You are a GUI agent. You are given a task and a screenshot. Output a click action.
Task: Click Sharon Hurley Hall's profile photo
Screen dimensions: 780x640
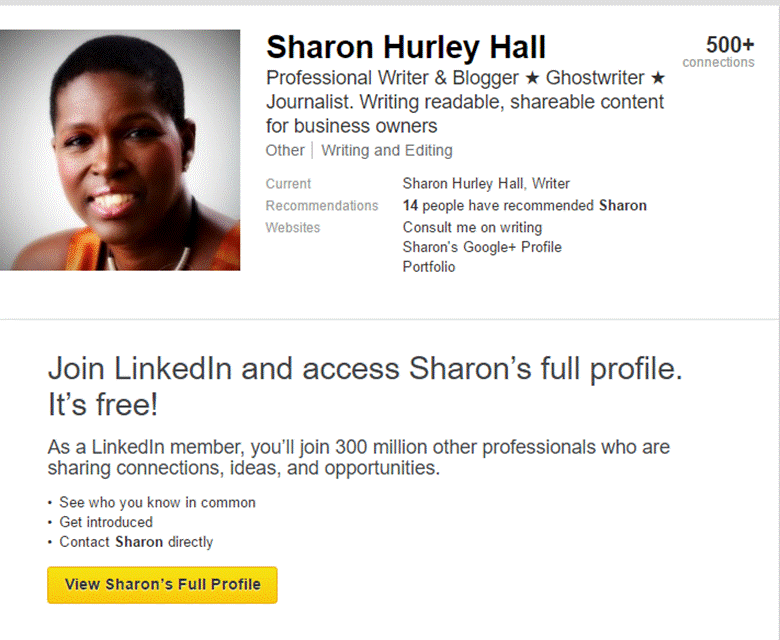pos(120,150)
